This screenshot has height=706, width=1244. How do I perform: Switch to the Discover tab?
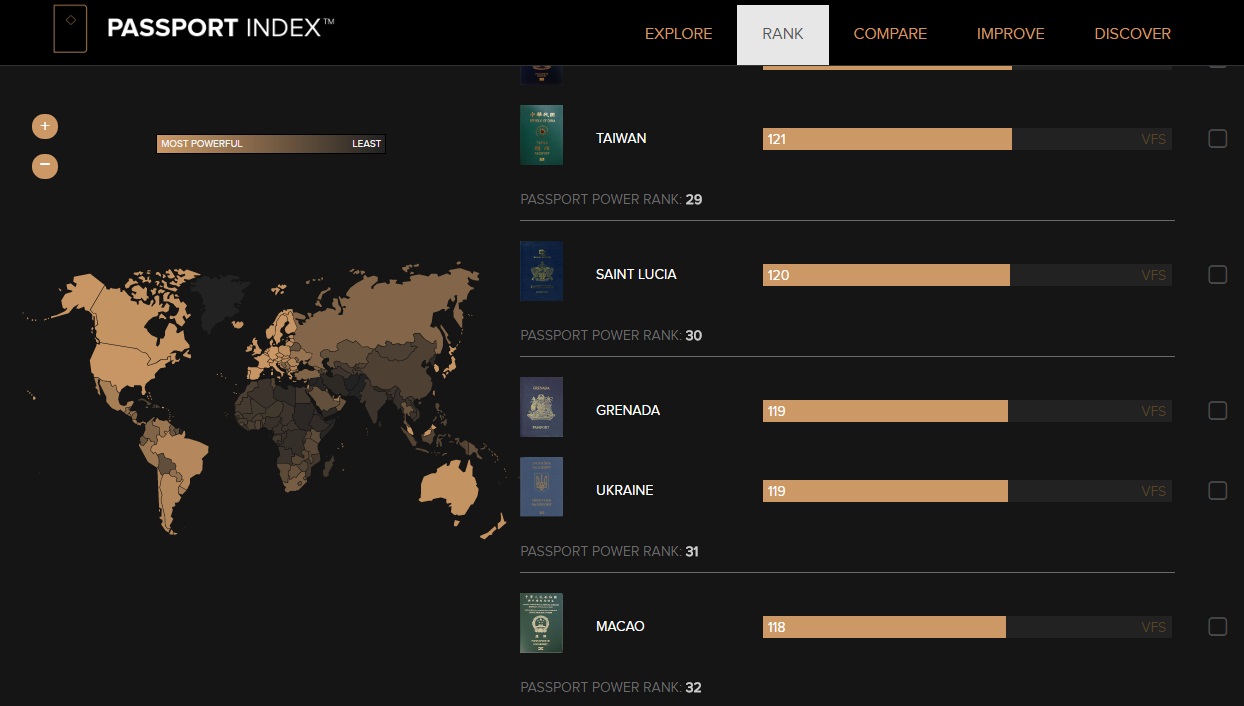click(x=1133, y=34)
